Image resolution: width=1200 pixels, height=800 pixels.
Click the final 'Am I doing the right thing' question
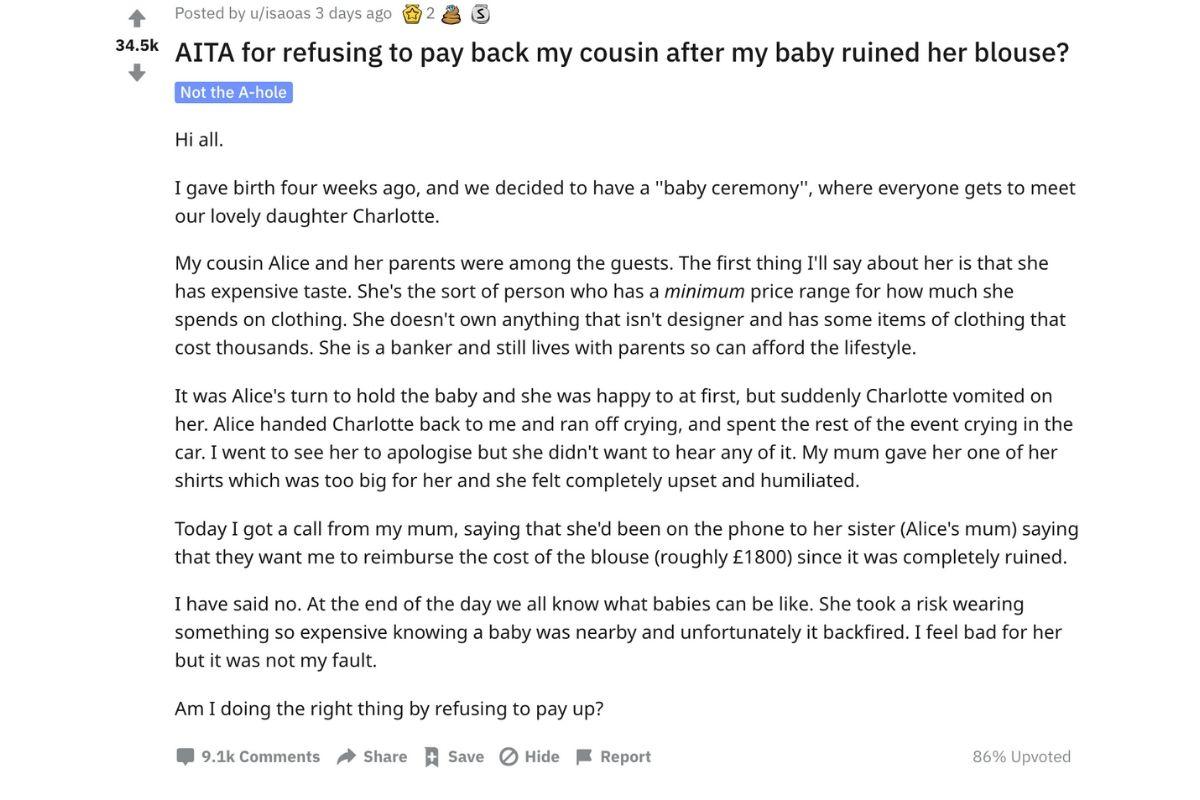[389, 709]
